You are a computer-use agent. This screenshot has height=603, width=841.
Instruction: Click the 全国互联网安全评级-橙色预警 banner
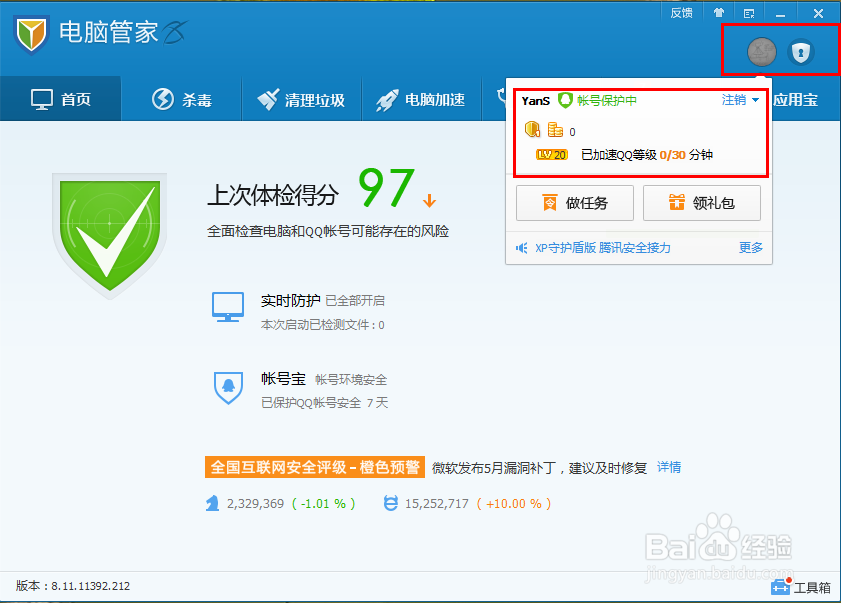(315, 467)
